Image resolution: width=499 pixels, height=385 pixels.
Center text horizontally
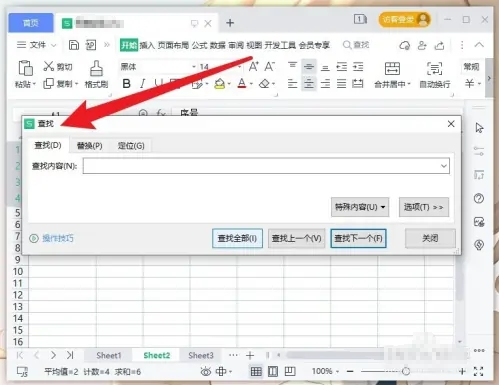[x=309, y=84]
